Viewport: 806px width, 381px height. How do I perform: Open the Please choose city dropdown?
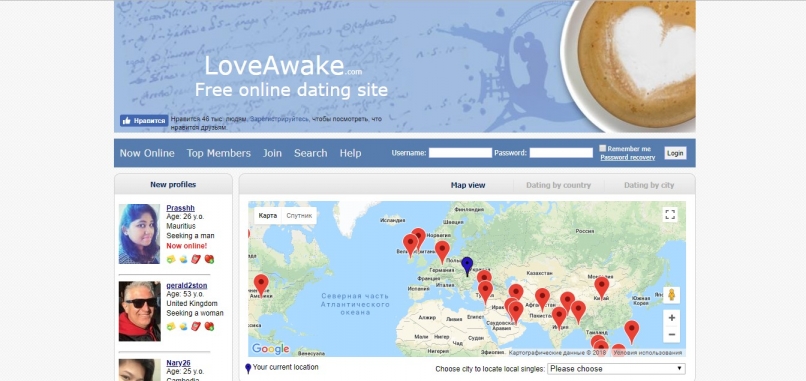point(616,369)
